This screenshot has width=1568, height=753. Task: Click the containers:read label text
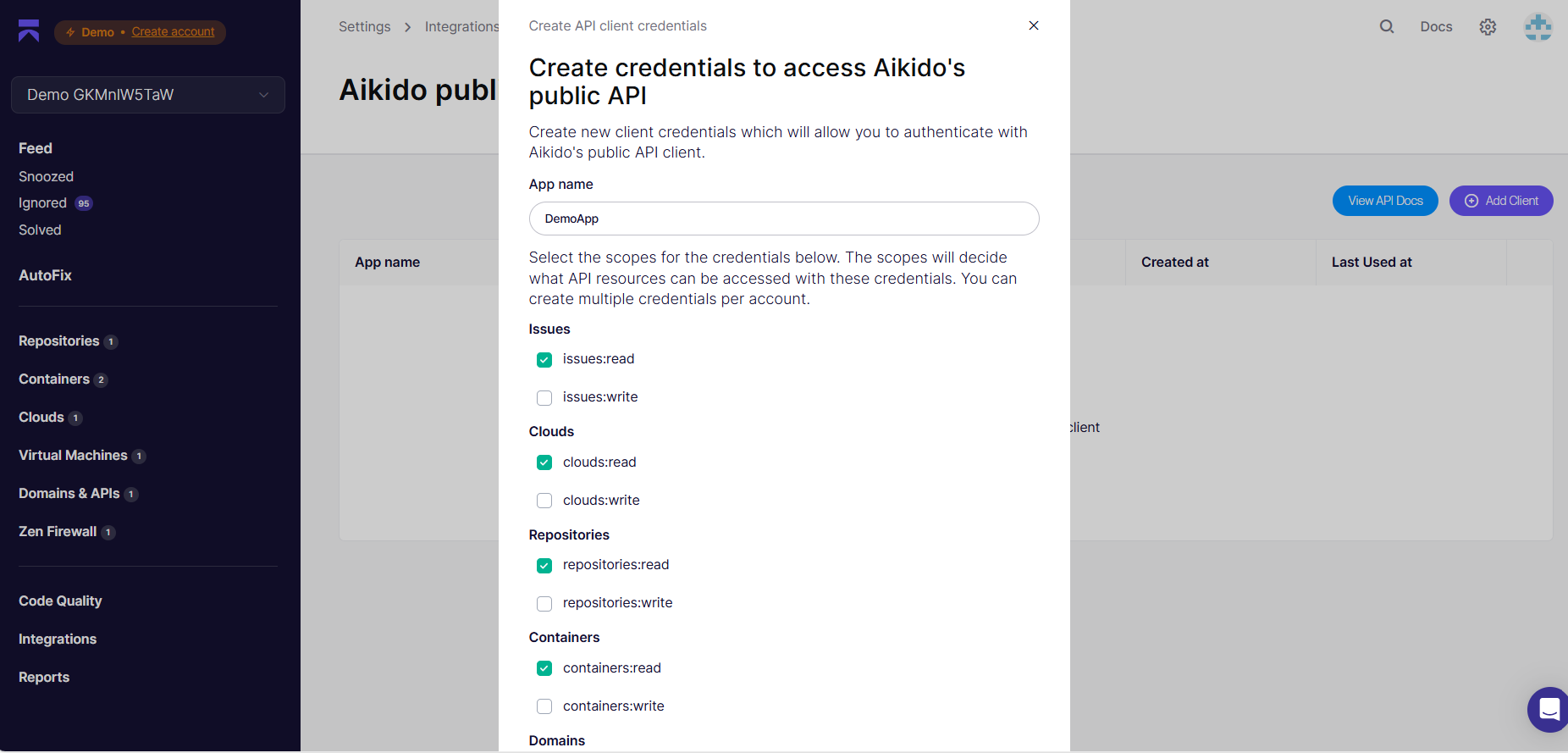click(612, 668)
